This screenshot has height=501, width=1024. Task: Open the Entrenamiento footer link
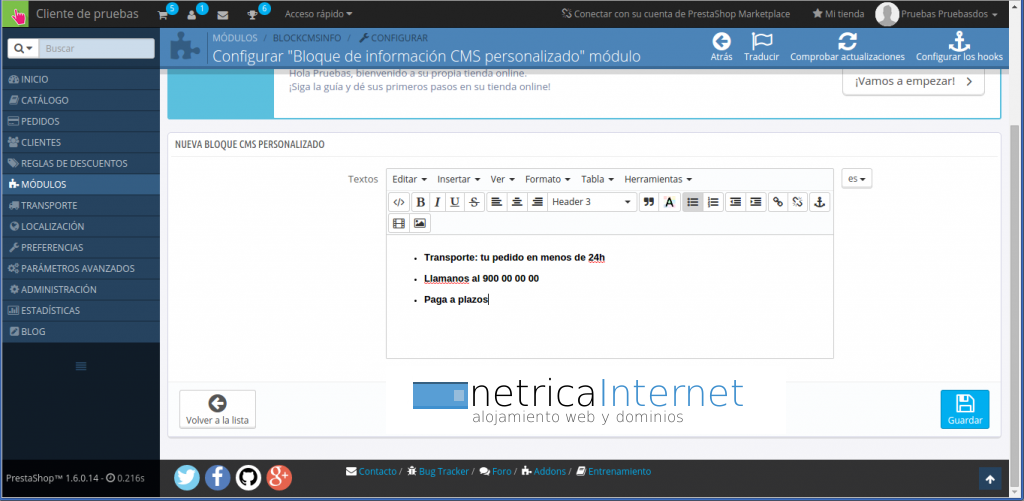point(613,471)
